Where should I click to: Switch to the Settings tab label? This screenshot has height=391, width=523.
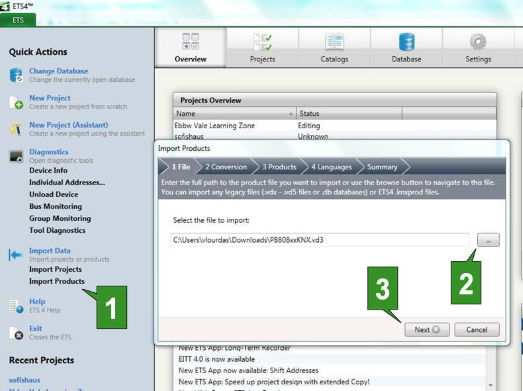point(478,59)
